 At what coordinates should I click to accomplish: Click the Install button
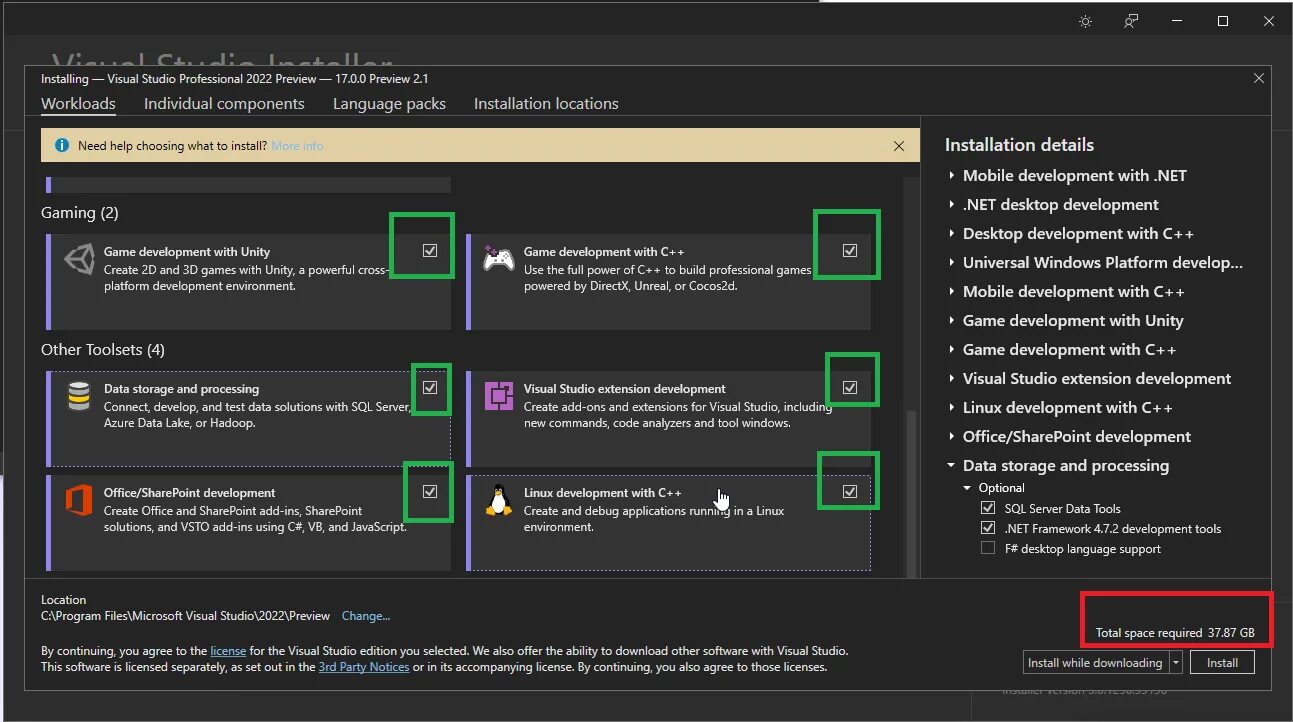[1222, 662]
